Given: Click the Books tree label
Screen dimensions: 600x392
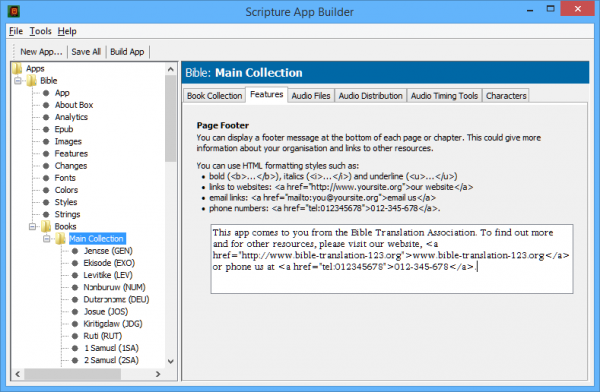Looking at the screenshot, I should click(x=65, y=226).
